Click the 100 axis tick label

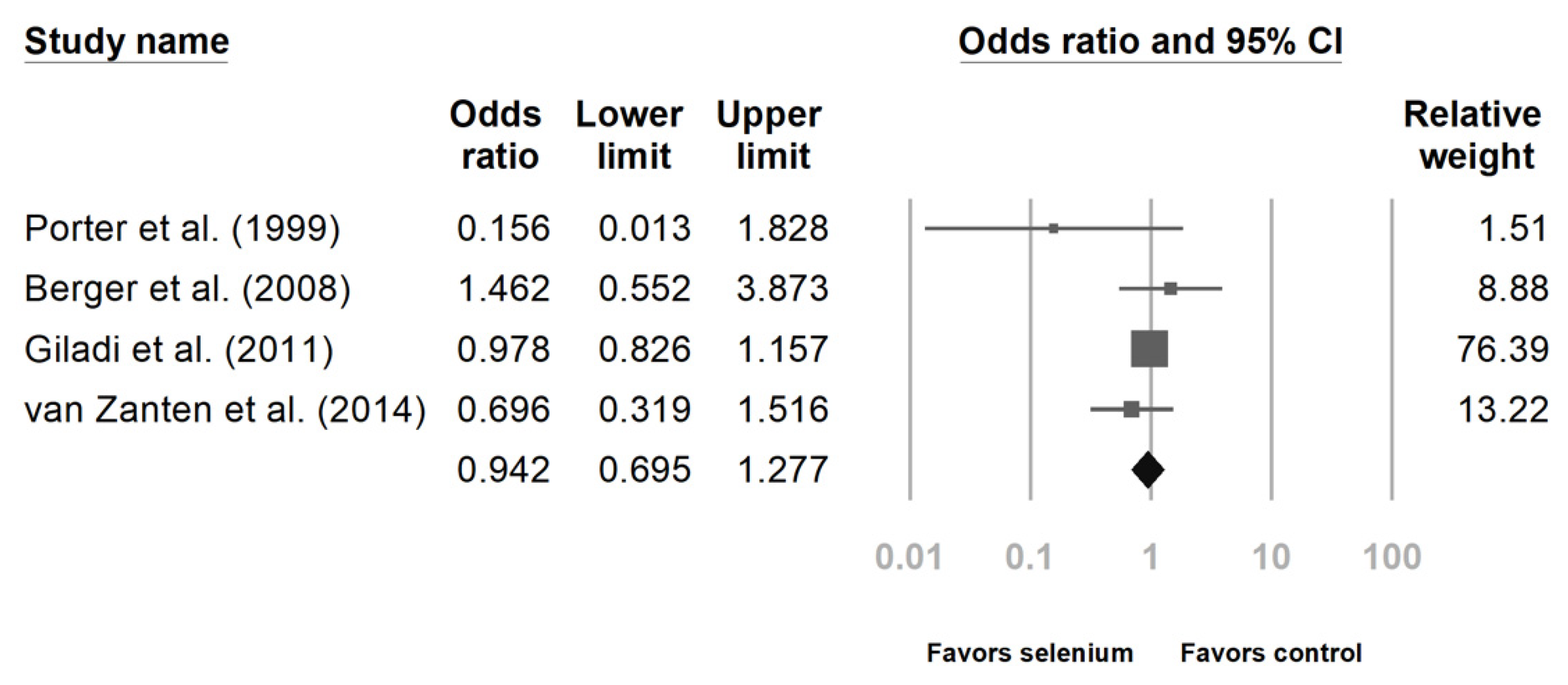pos(1391,557)
